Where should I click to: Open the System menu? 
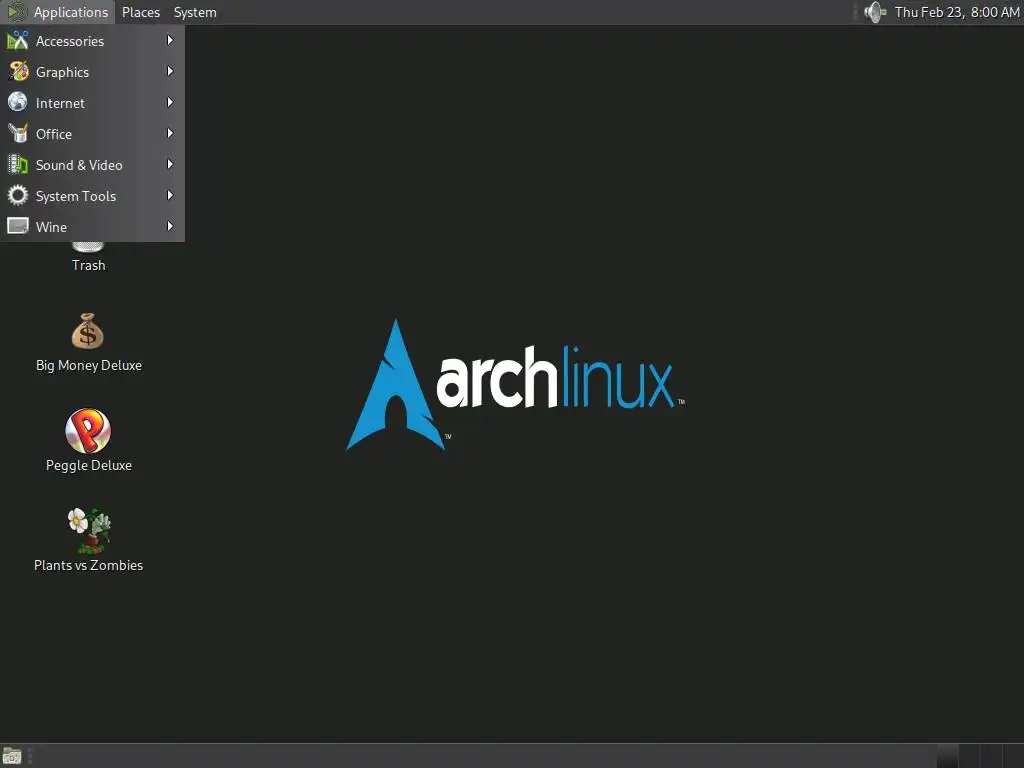pos(195,12)
